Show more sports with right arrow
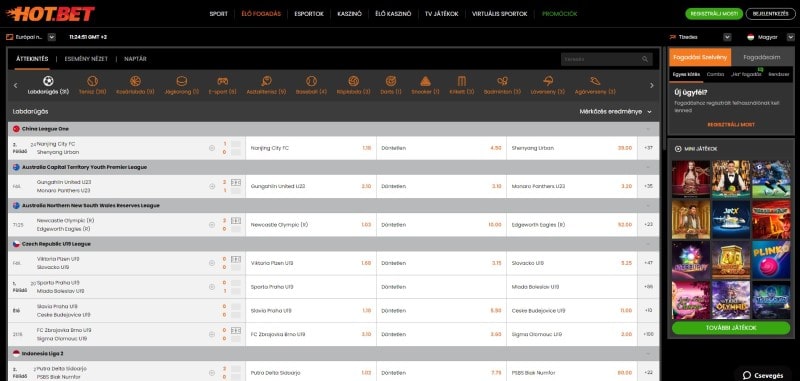 652,85
